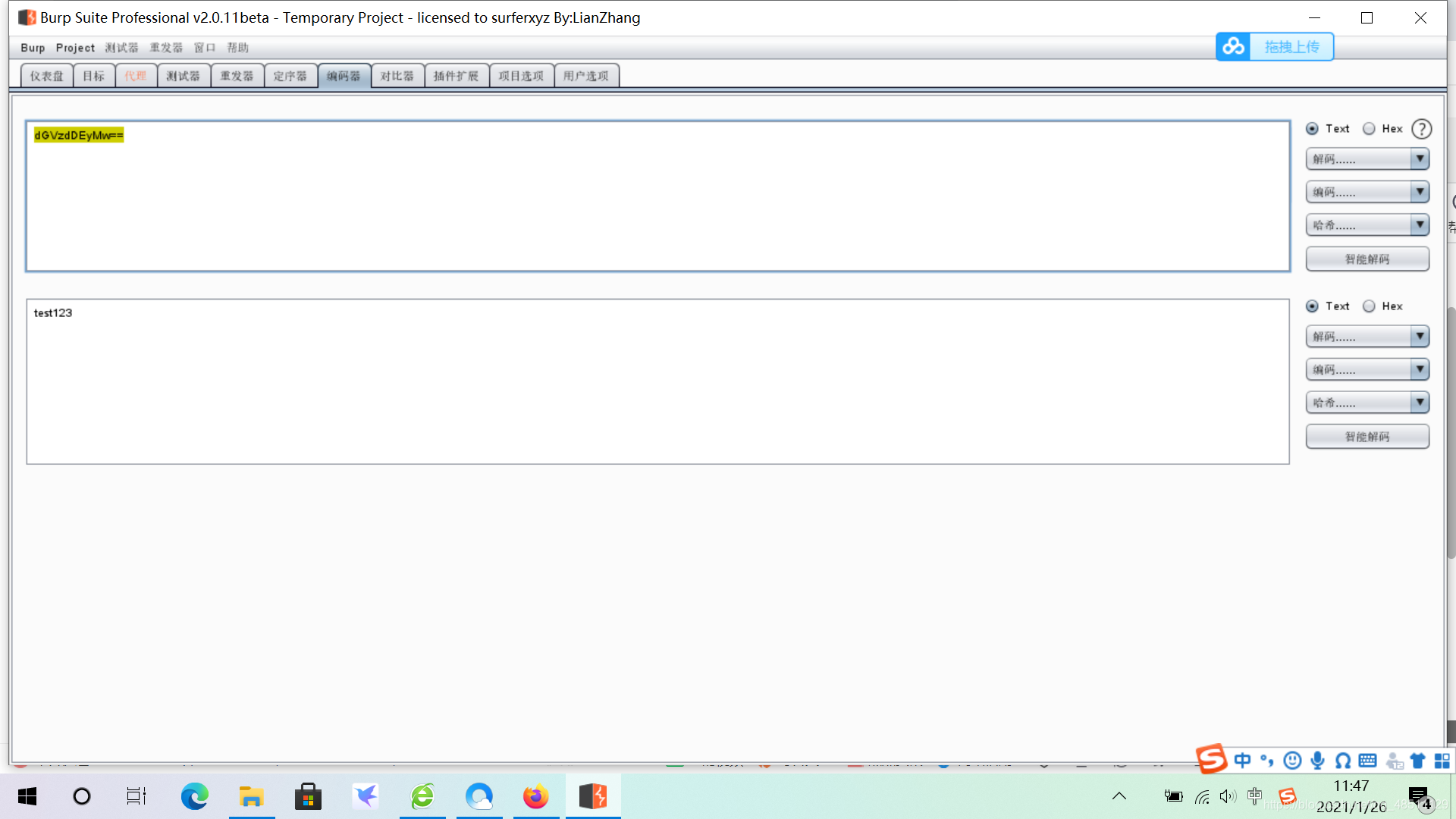This screenshot has width=1456, height=819.
Task: Expand first 编码 (encode as) dropdown
Action: tap(1367, 193)
